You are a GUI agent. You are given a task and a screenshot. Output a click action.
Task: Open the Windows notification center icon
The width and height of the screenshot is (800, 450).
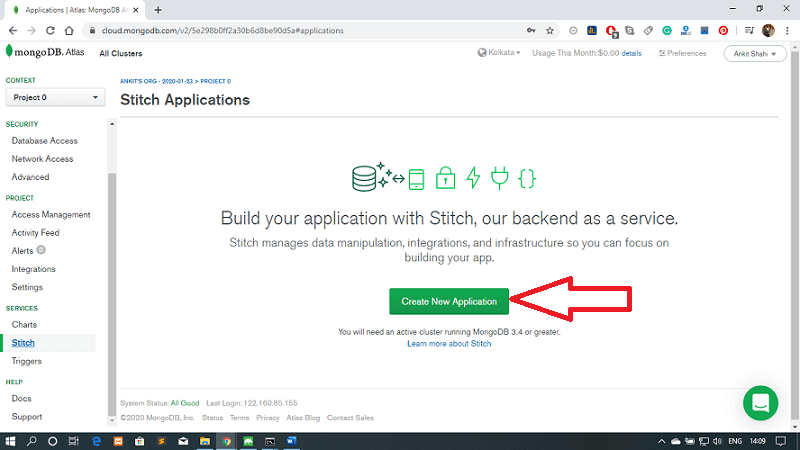click(781, 441)
